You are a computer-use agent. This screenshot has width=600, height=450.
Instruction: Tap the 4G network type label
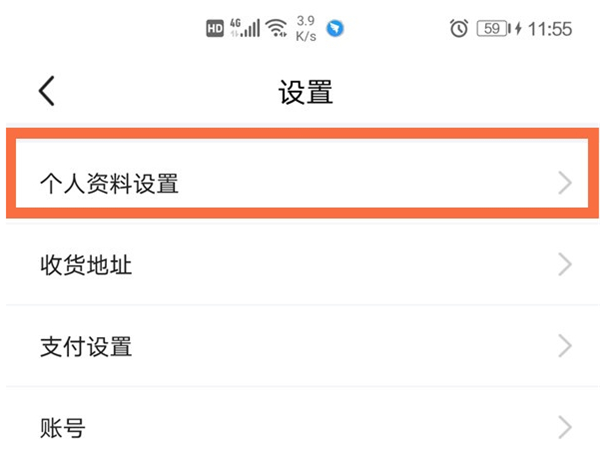click(237, 23)
